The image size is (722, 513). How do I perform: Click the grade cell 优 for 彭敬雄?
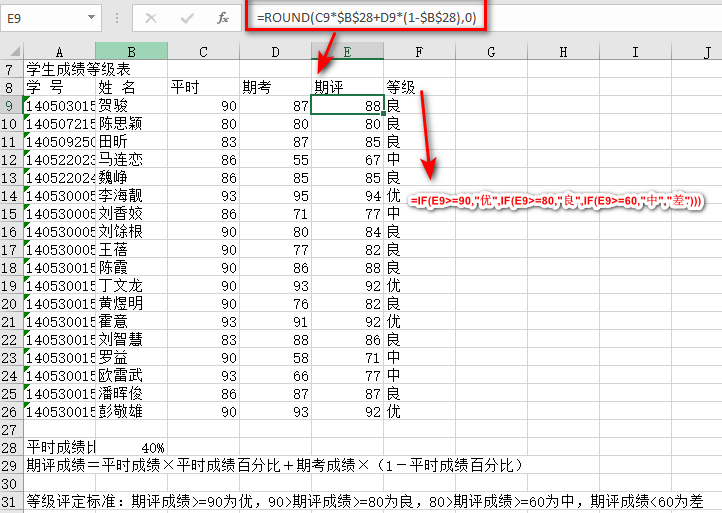419,412
